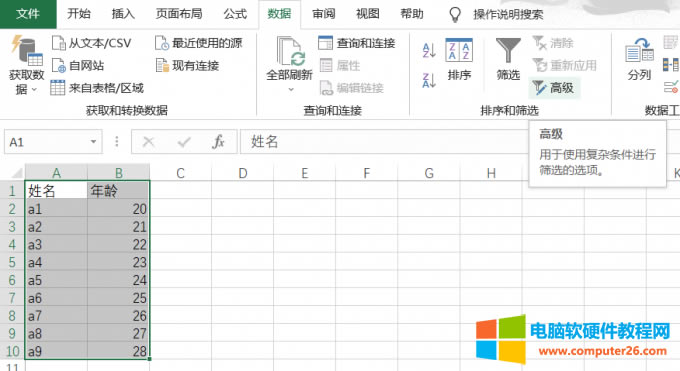Click cell containing a9

click(x=56, y=351)
